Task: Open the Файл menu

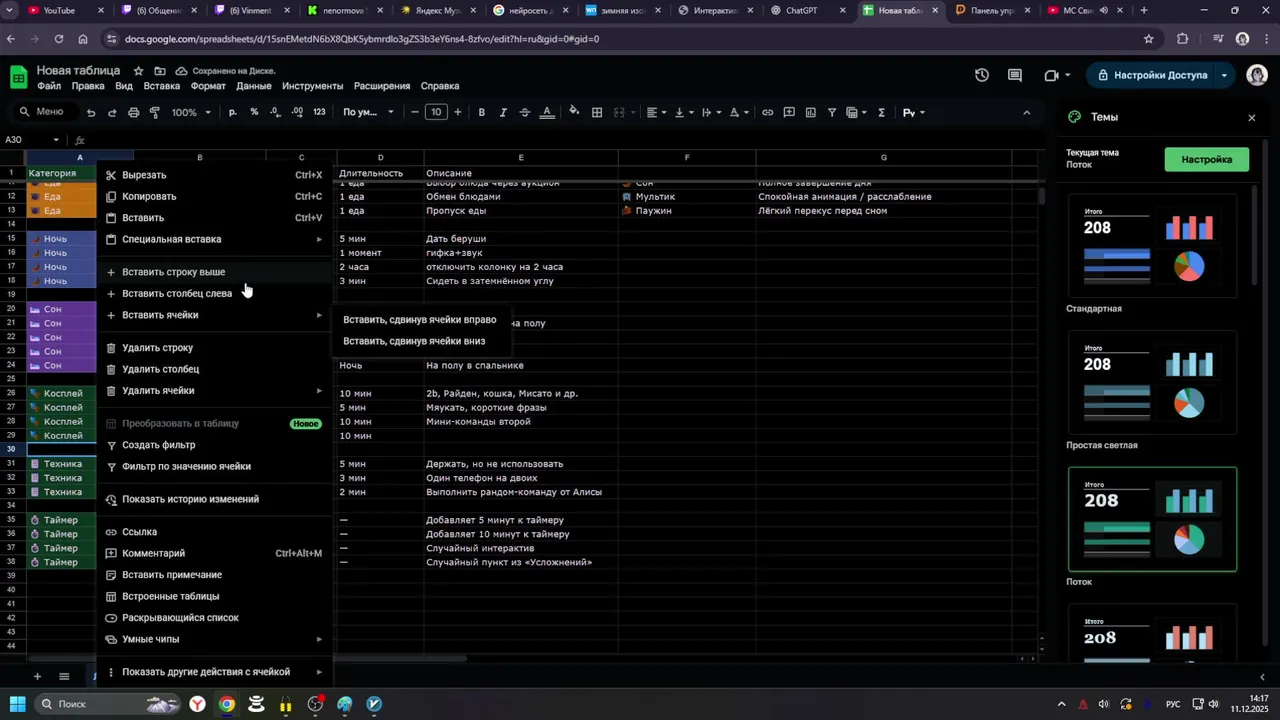Action: tap(49, 86)
